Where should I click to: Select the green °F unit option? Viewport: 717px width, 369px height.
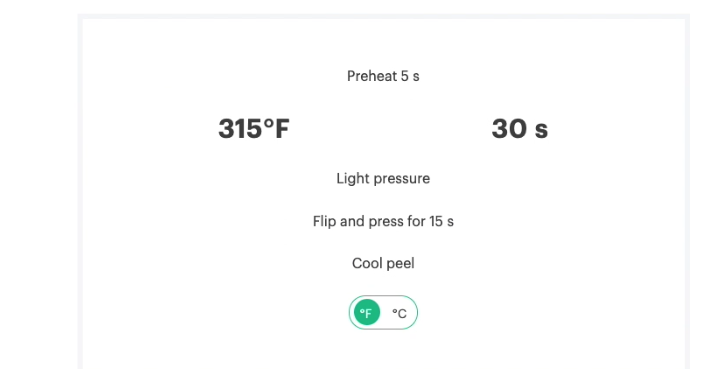tap(367, 313)
